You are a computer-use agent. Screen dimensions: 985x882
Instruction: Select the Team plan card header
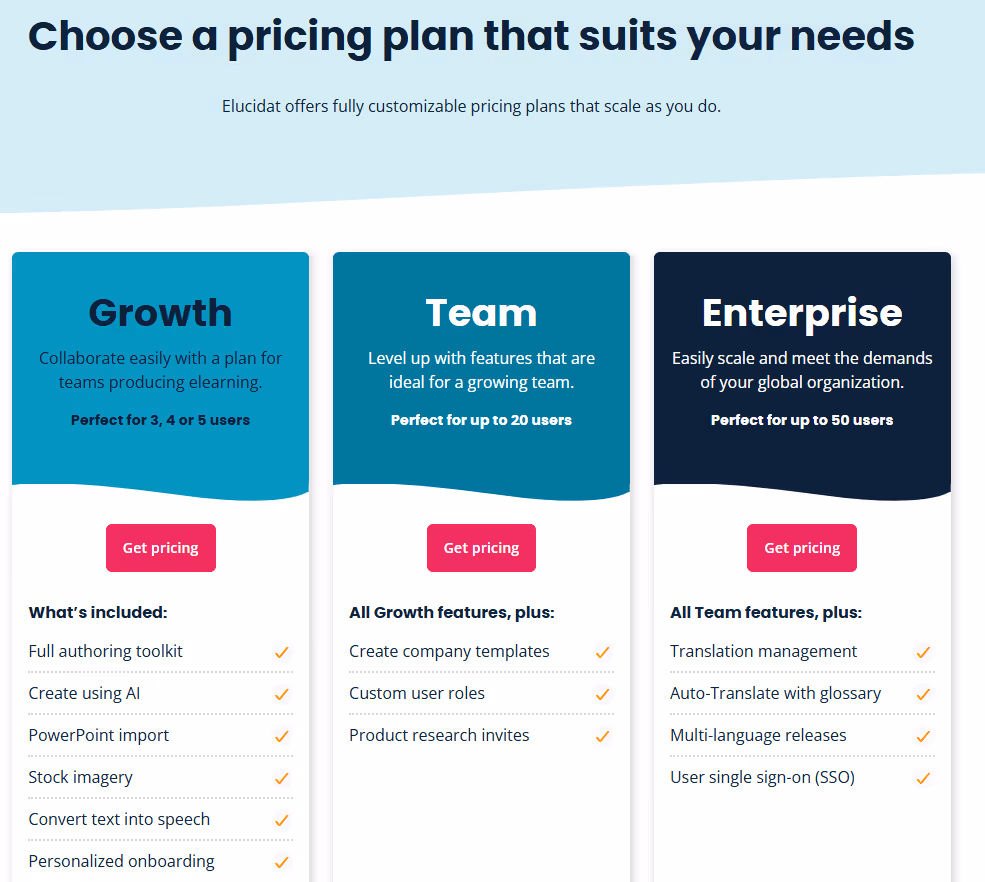(x=481, y=313)
